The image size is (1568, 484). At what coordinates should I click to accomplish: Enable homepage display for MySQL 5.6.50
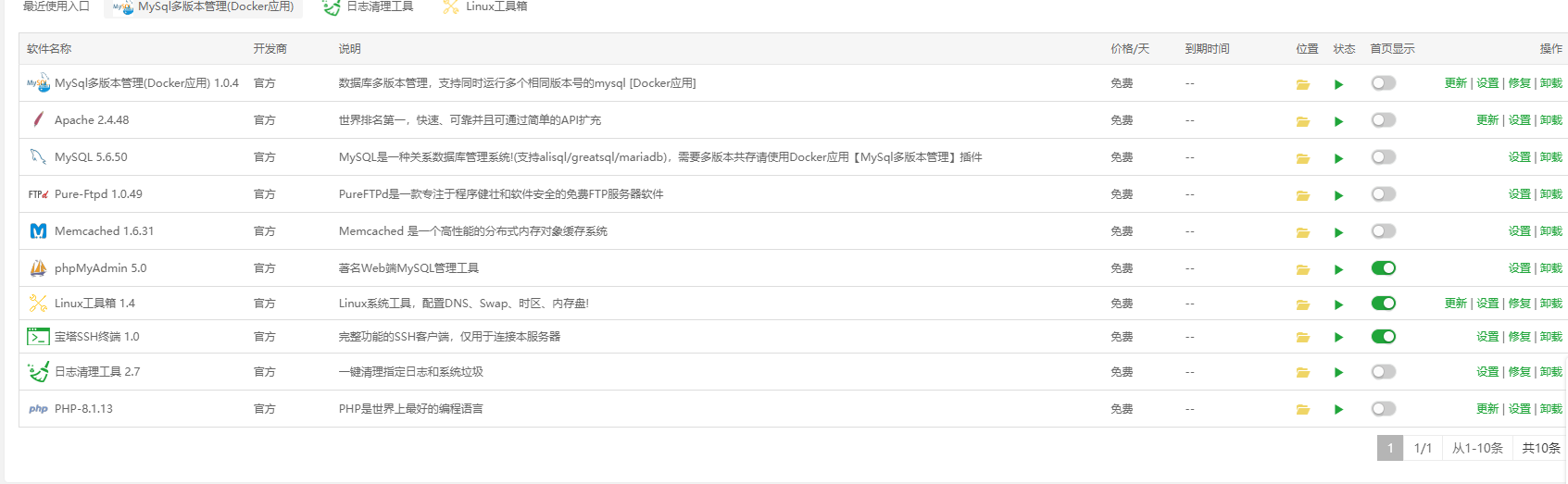1384,157
